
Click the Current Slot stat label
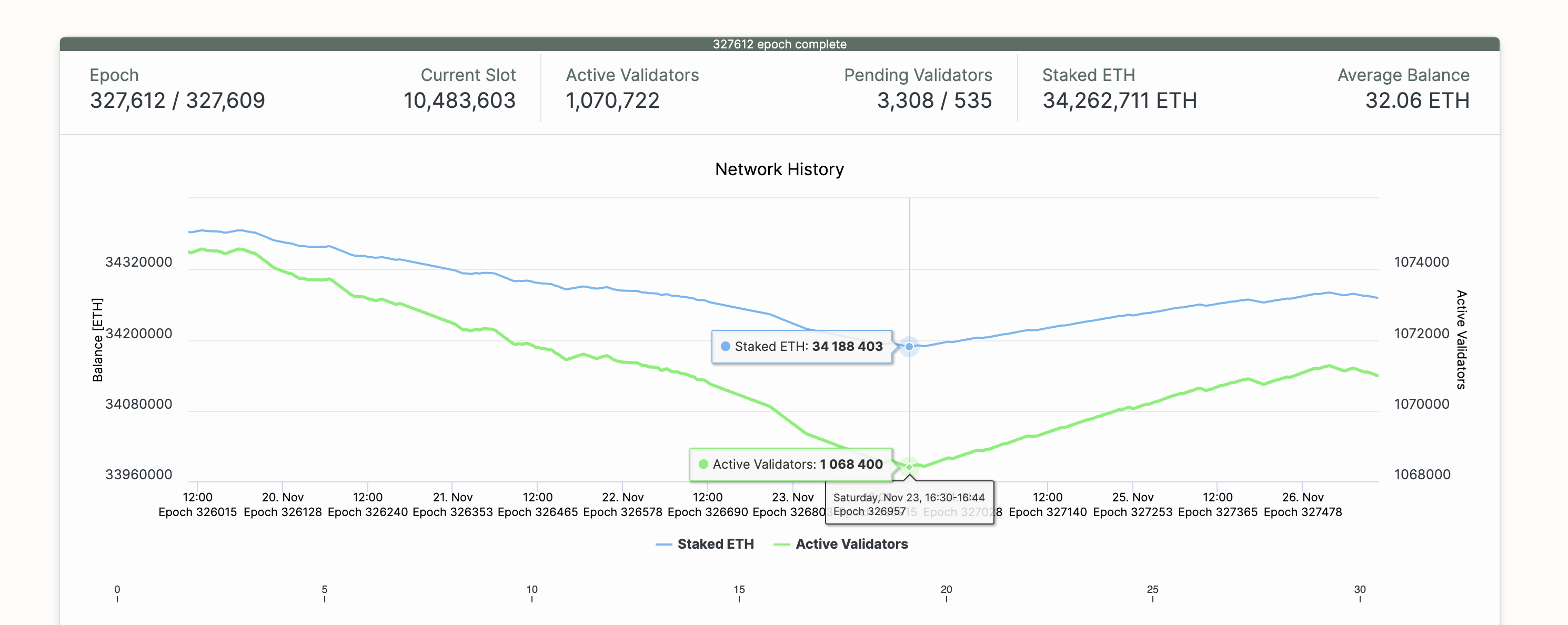point(468,75)
